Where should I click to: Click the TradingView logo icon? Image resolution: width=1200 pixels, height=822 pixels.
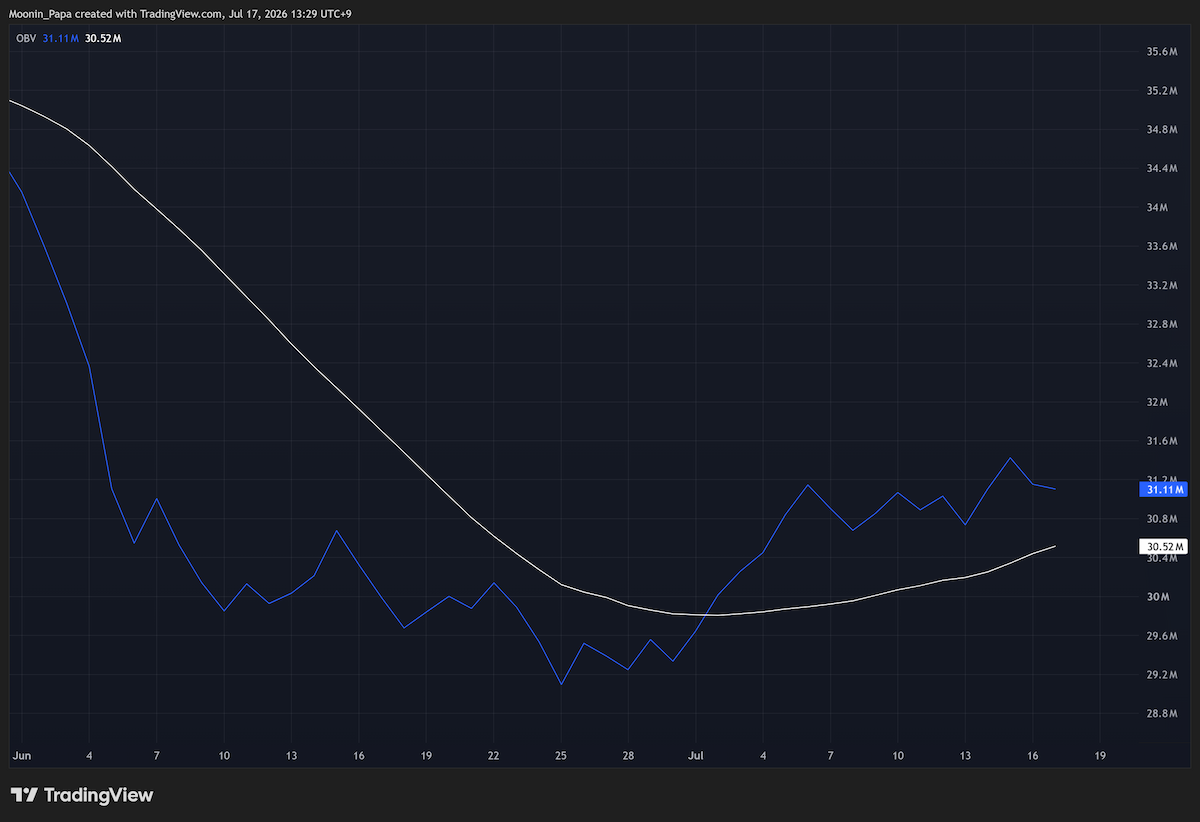(x=25, y=795)
